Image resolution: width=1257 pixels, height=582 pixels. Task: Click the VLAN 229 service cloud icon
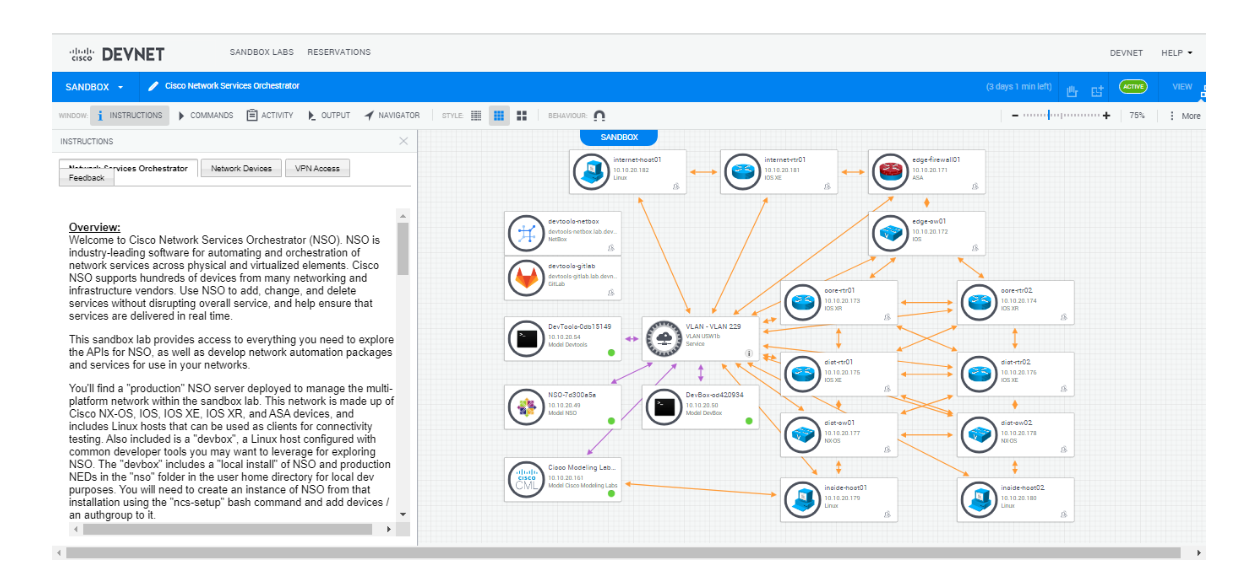pos(662,338)
